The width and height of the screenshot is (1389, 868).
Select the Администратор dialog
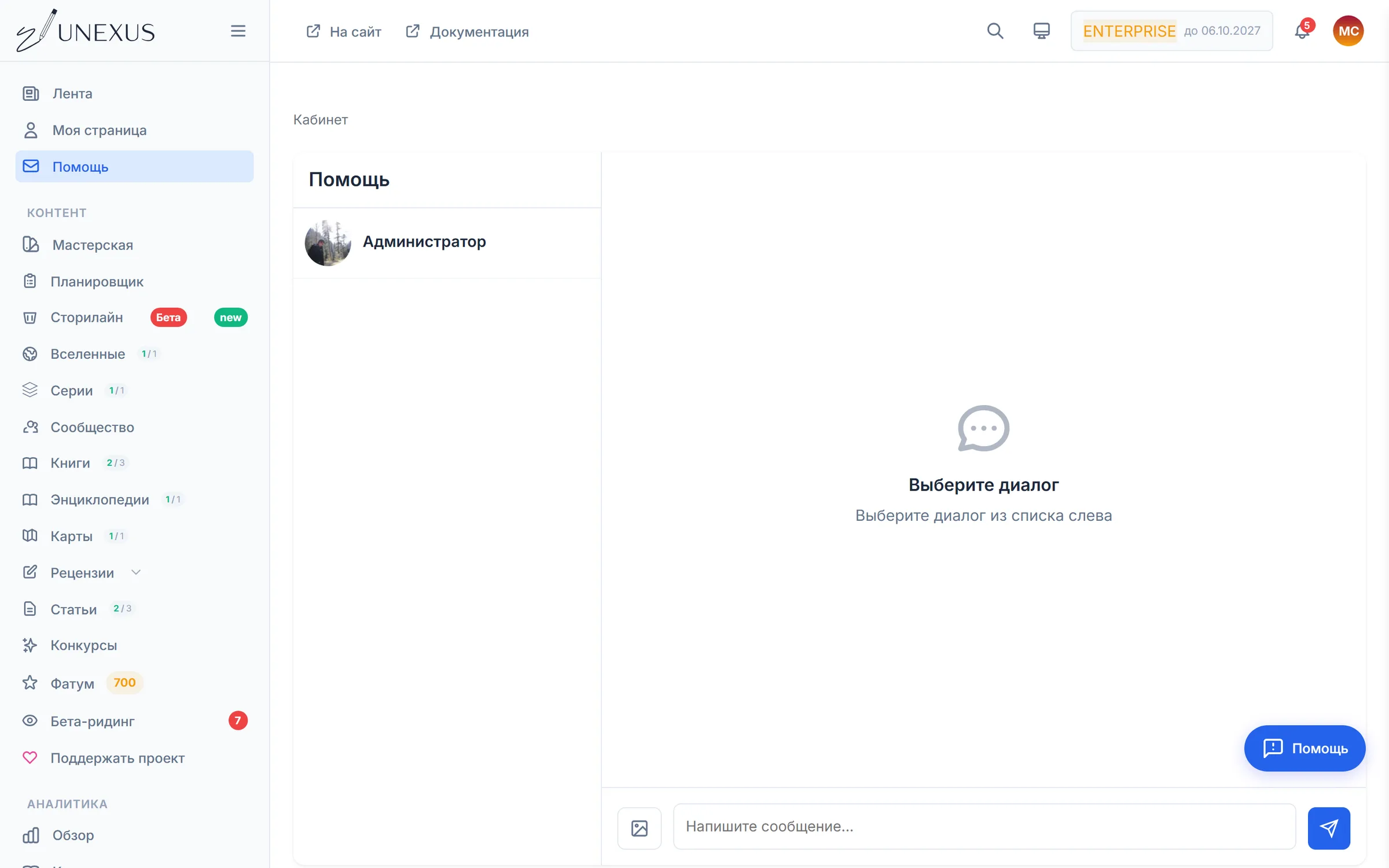[447, 242]
